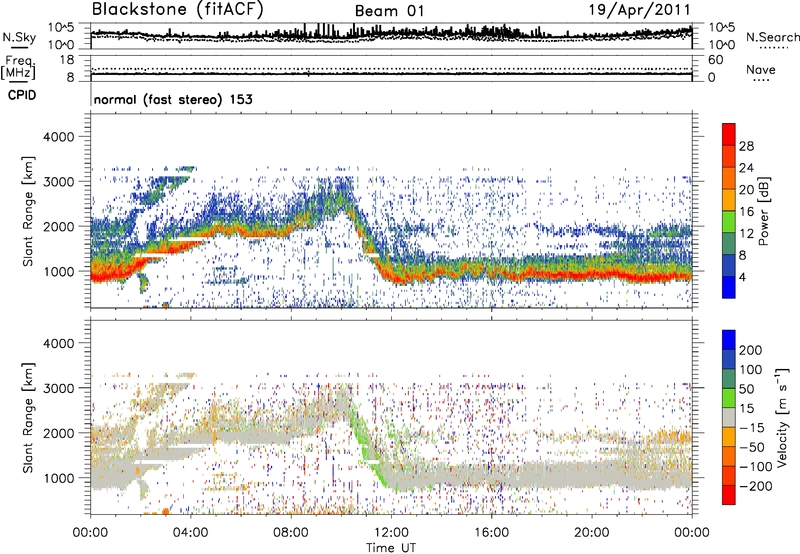The width and height of the screenshot is (800, 554).
Task: Click the Time UT axis title
Action: [x=391, y=548]
